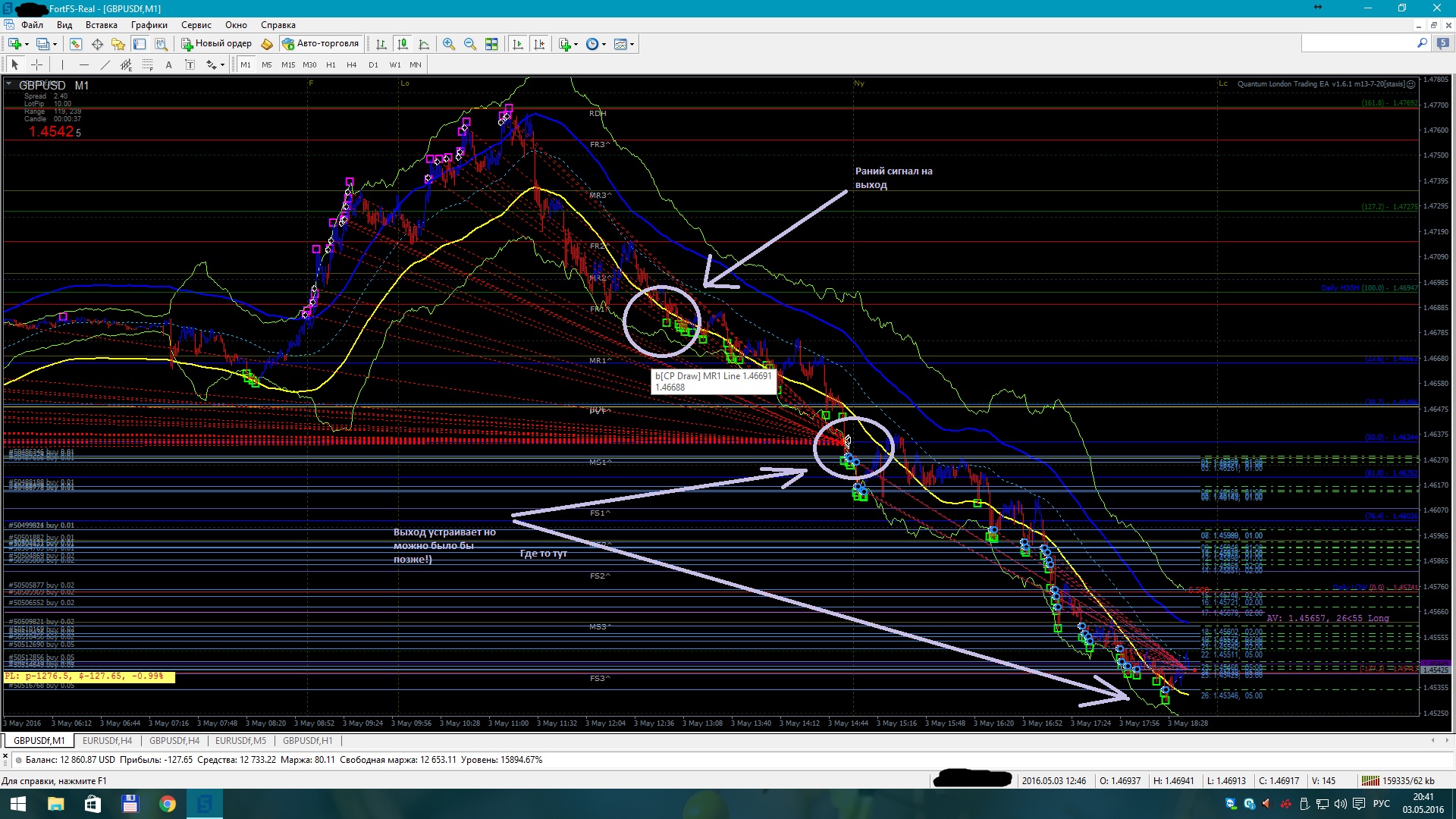The height and width of the screenshot is (819, 1456).
Task: Open the Indicators list icon
Action: tap(565, 44)
